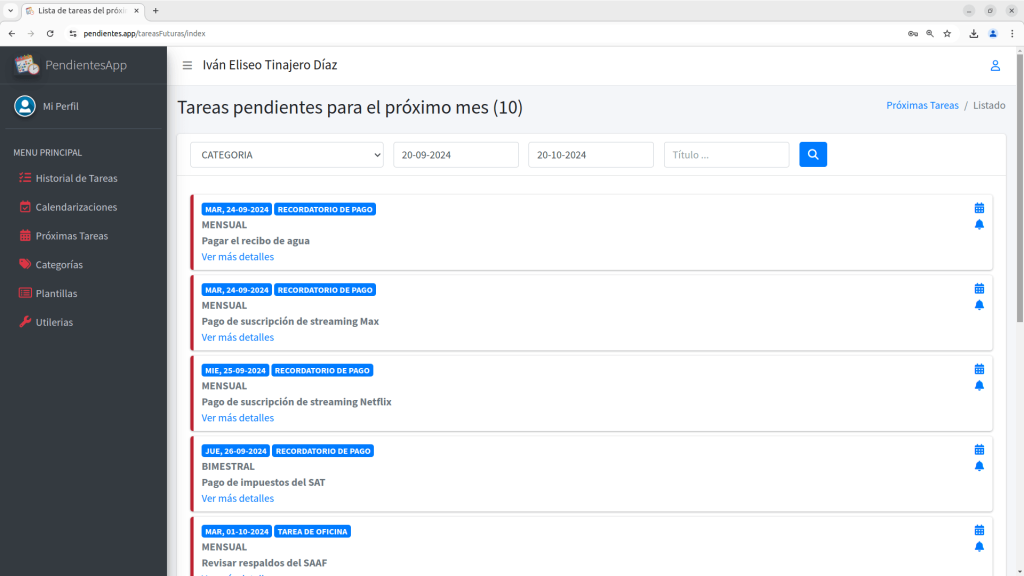Toggle the hamburger sidebar menu icon
1024x576 pixels.
coord(187,65)
